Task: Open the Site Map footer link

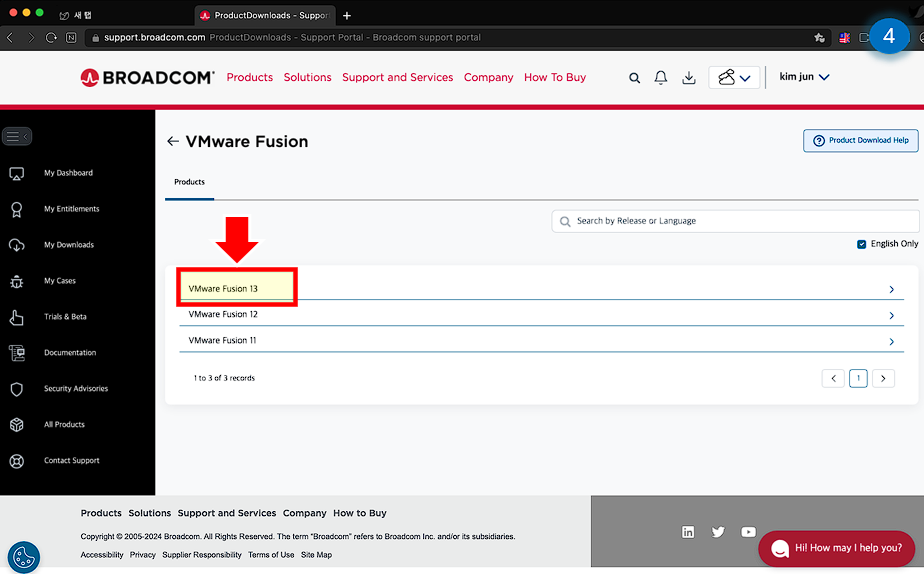Action: [x=316, y=555]
